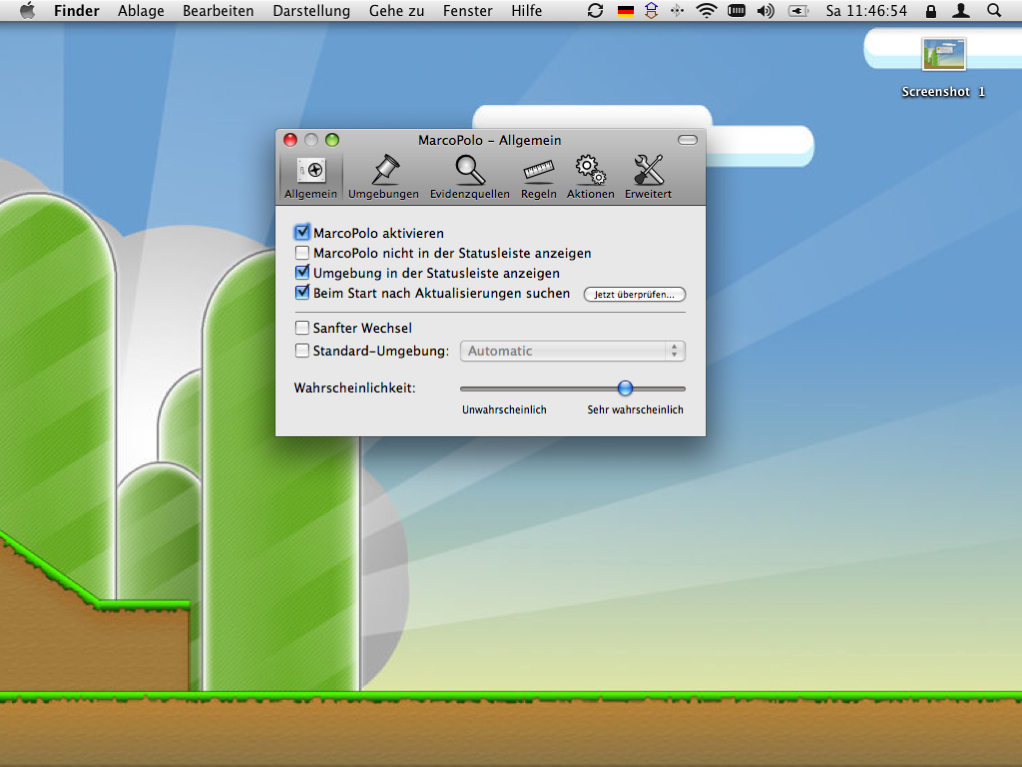Click the sync arrows menu bar icon

click(x=595, y=10)
